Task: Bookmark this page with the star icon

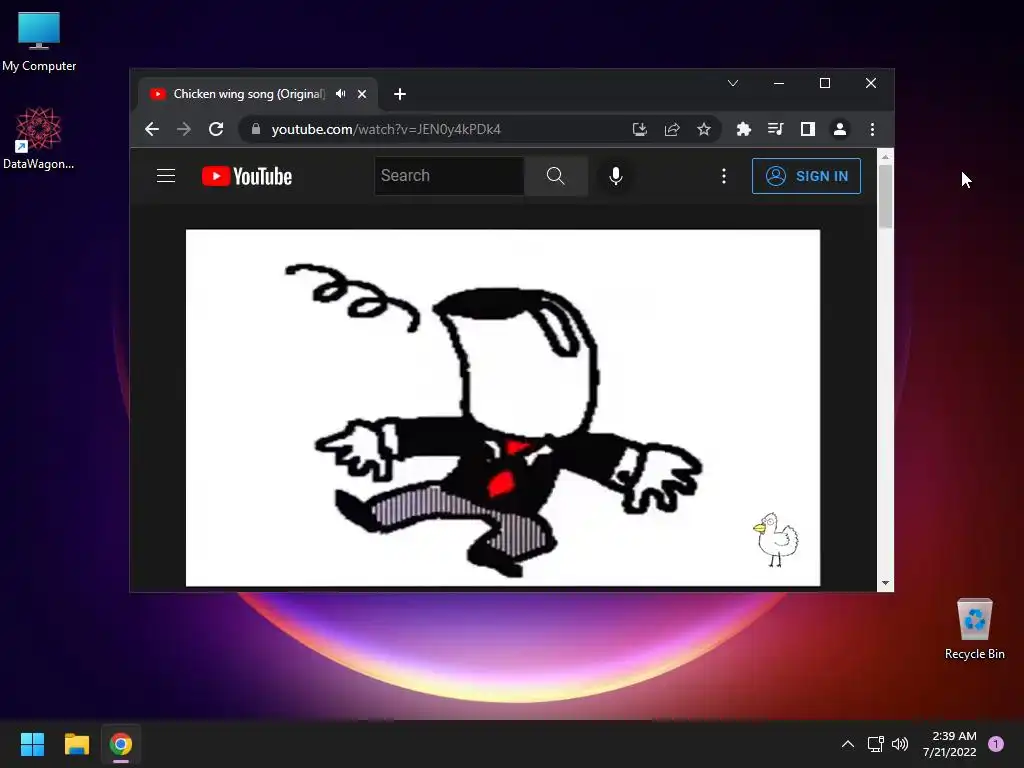Action: pyautogui.click(x=704, y=129)
